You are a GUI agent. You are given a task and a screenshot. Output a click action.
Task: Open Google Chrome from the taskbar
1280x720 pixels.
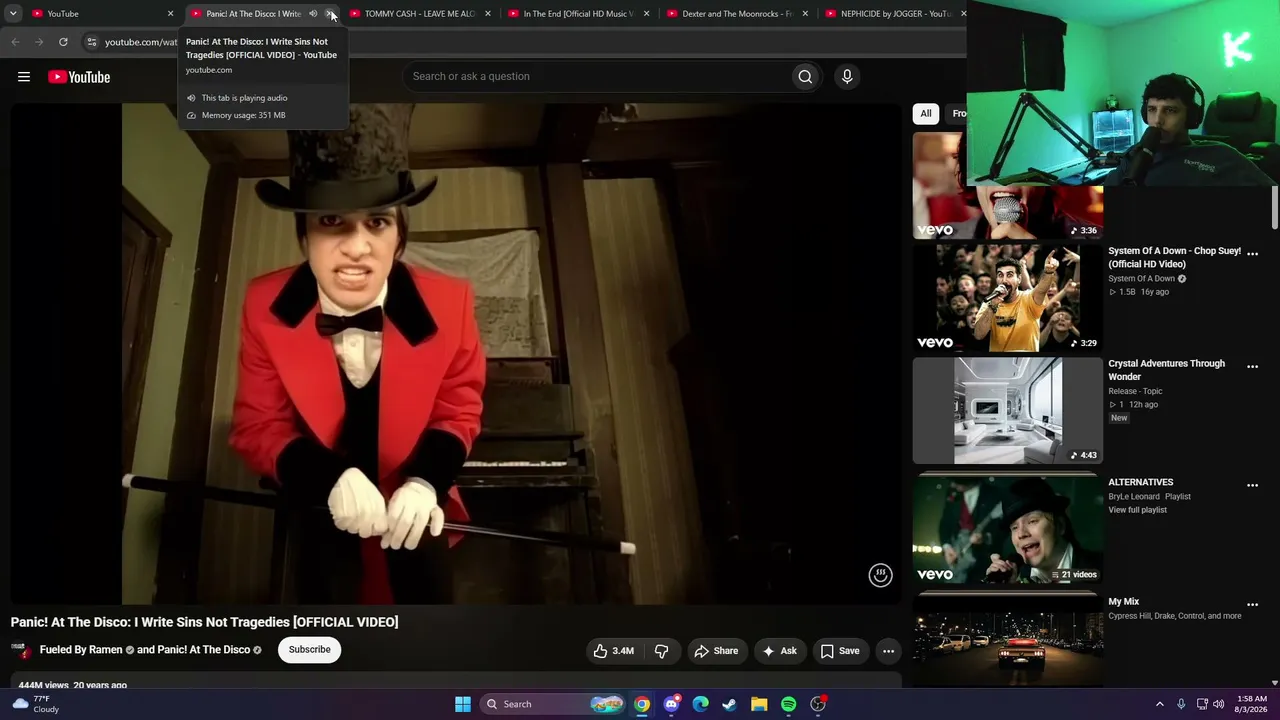click(x=642, y=704)
